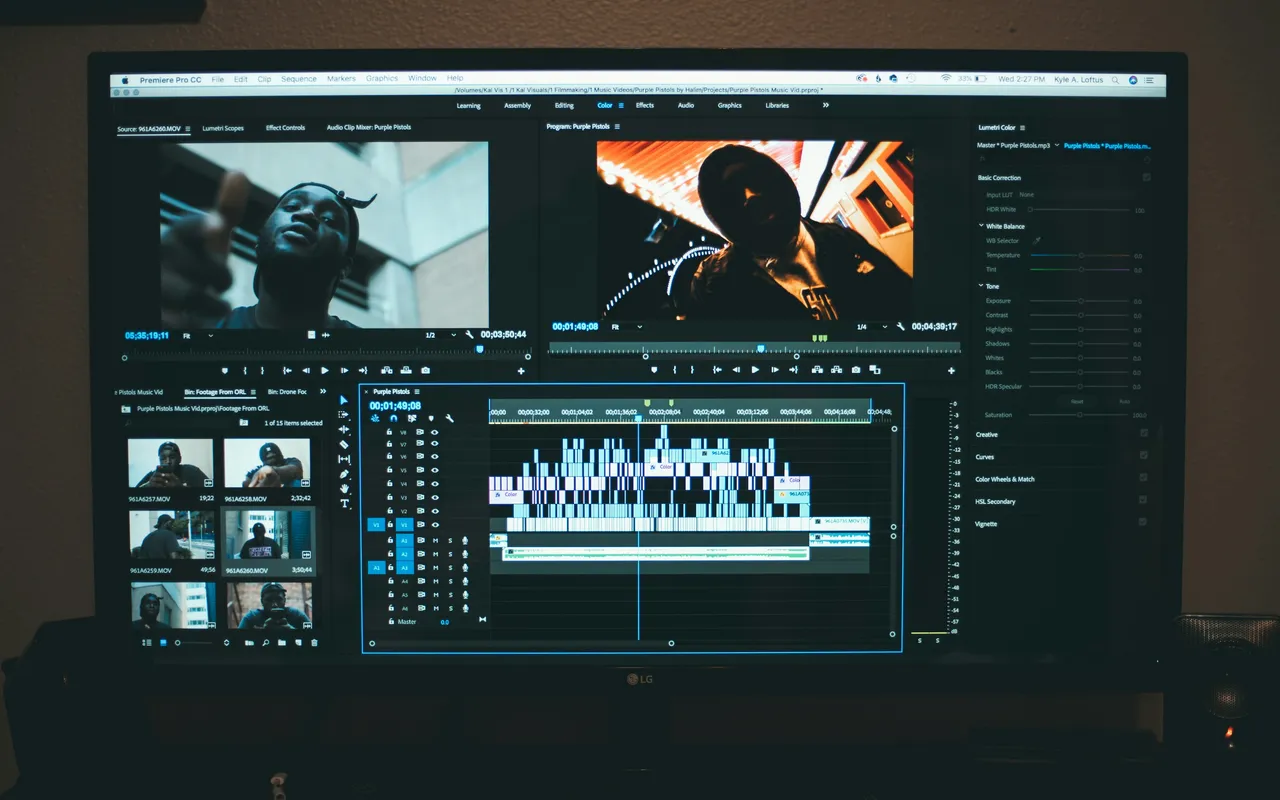
Task: Toggle V1 track output eye
Action: click(434, 524)
